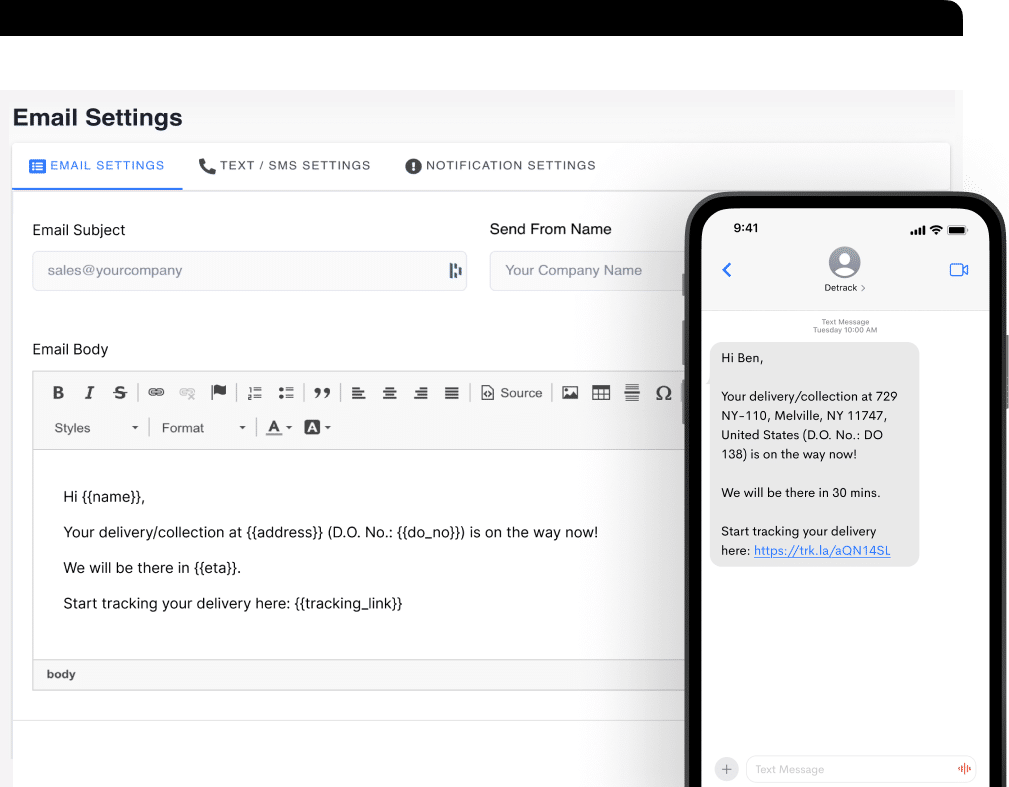
Task: Insert a table into the email body
Action: tap(601, 393)
